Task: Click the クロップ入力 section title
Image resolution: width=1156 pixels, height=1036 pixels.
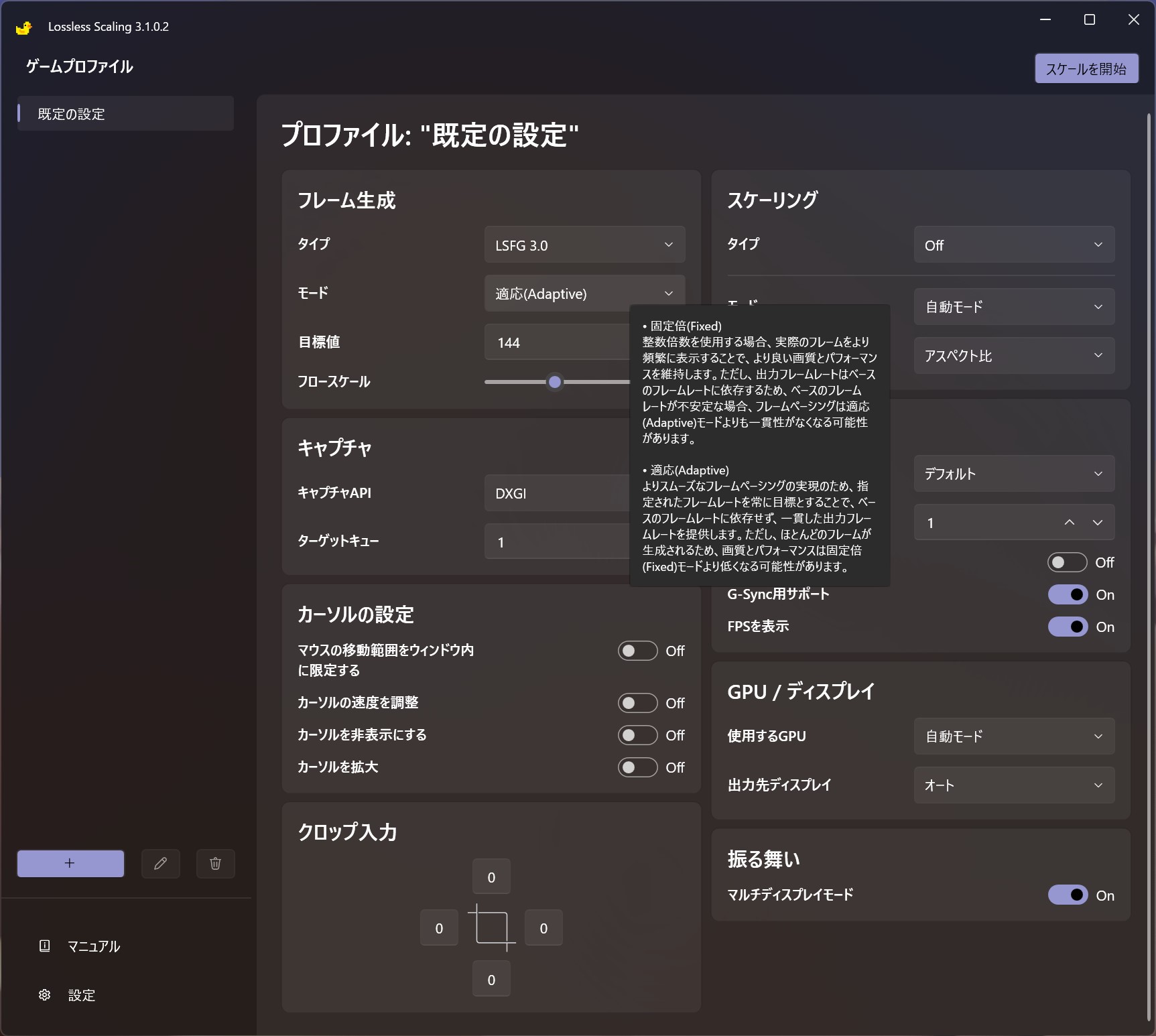Action: pyautogui.click(x=348, y=832)
